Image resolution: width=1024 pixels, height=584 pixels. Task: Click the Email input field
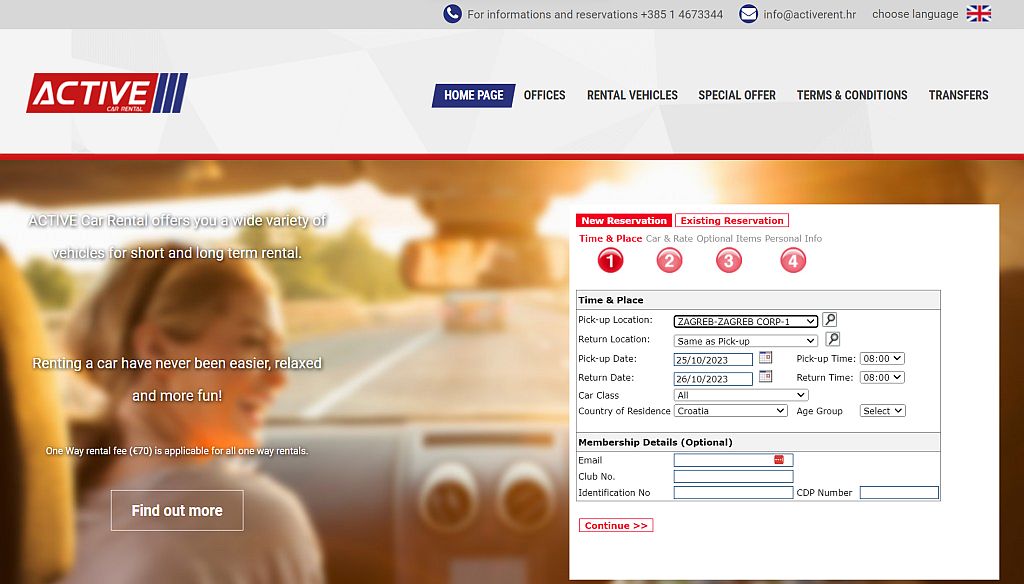pyautogui.click(x=733, y=460)
